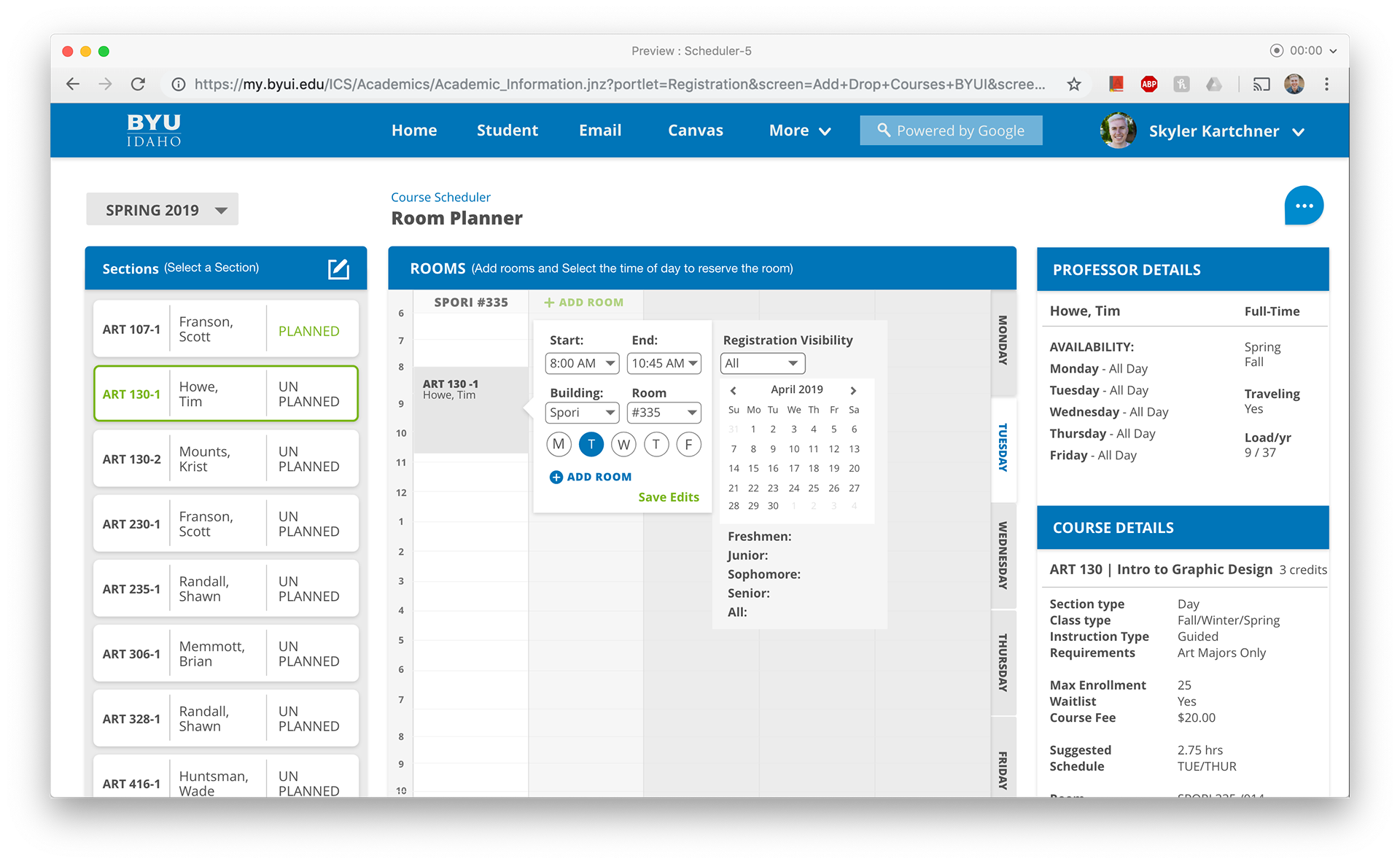Open the Building Spori dropdown
1400x864 pixels.
(583, 412)
